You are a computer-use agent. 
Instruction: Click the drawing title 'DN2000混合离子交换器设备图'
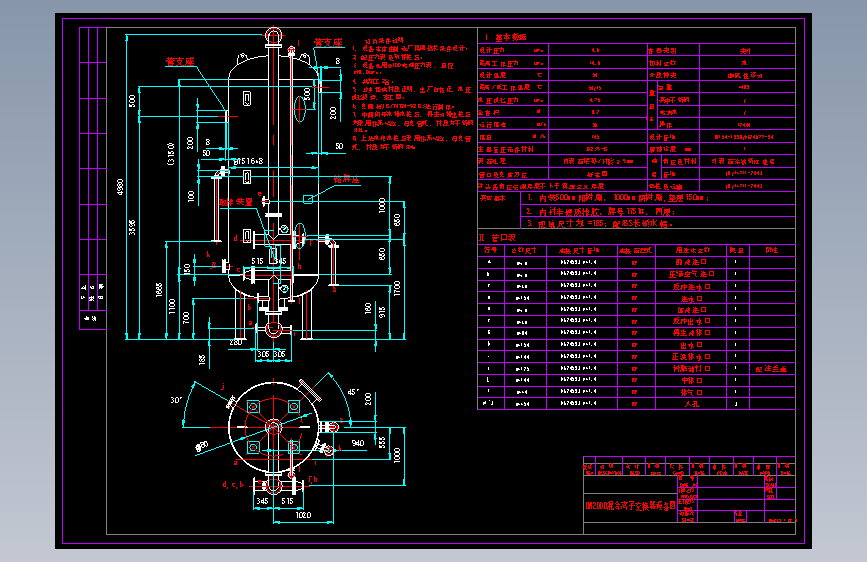click(631, 506)
